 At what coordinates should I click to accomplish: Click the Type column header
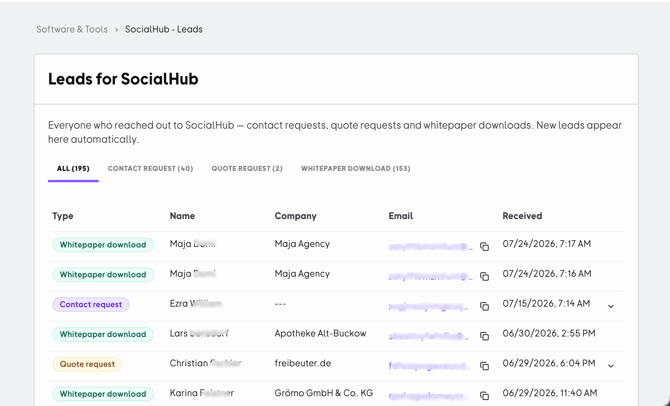click(x=63, y=216)
